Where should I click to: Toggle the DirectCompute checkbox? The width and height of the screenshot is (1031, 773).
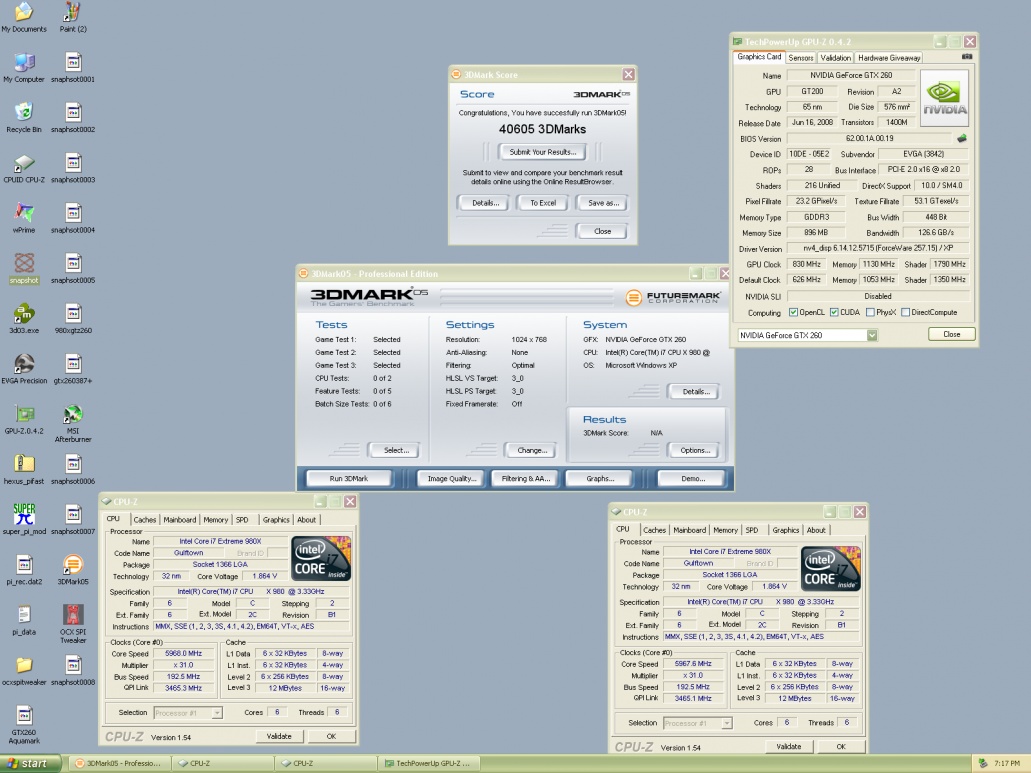click(906, 312)
